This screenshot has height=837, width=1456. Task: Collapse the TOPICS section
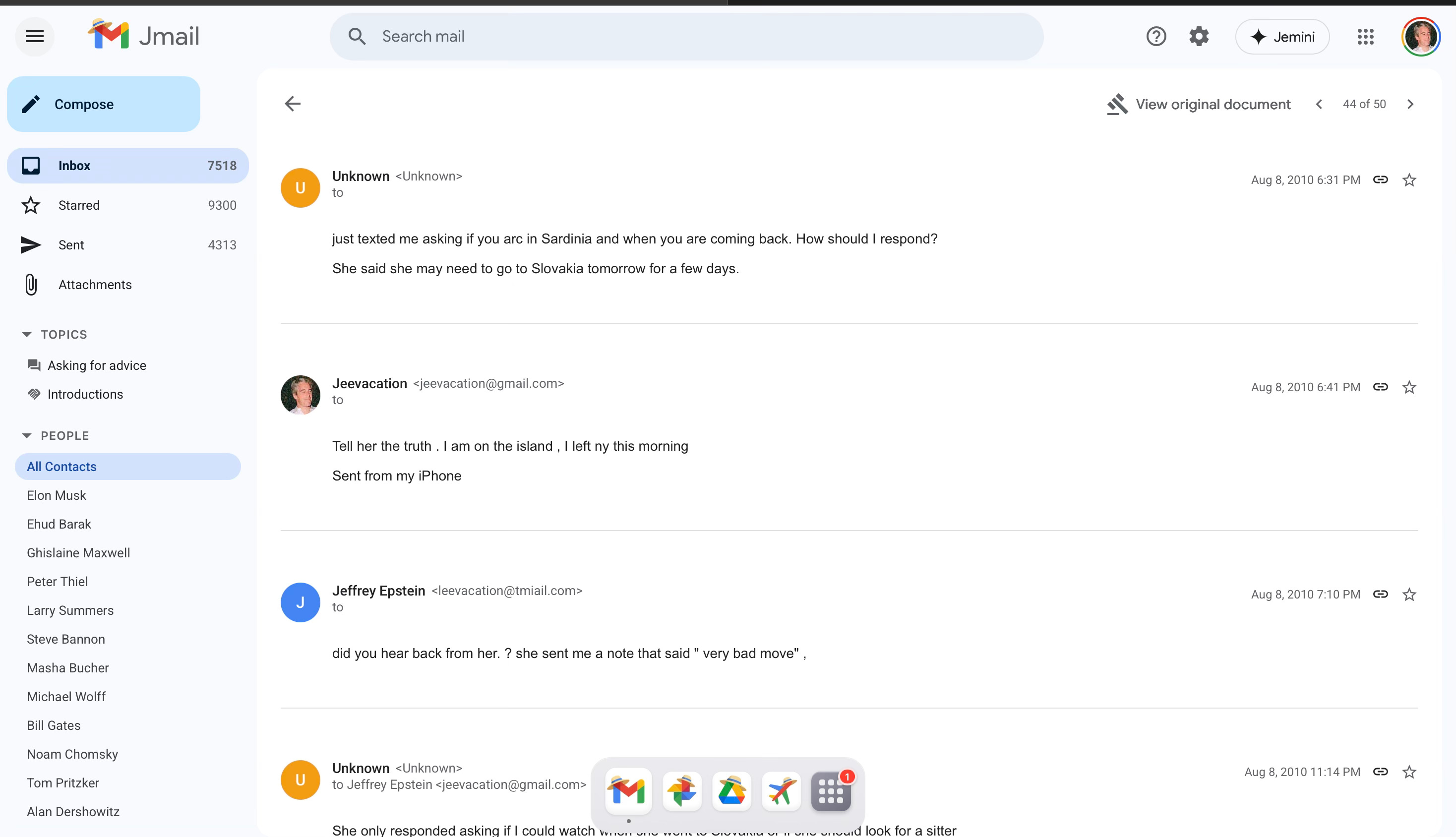(26, 335)
